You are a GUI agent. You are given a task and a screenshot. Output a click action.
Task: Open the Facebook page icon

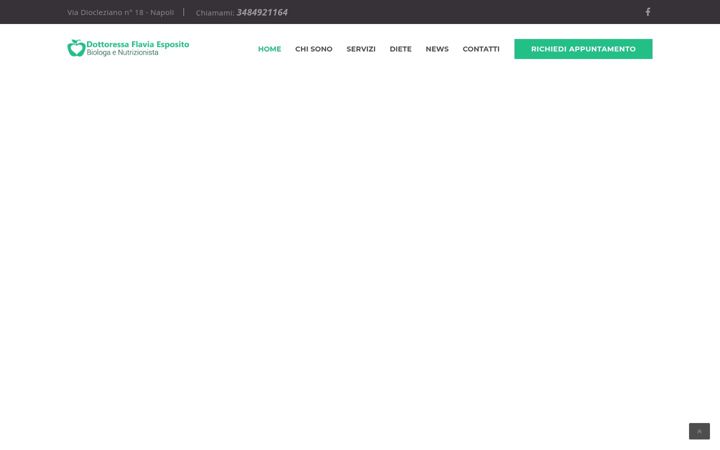tap(647, 12)
